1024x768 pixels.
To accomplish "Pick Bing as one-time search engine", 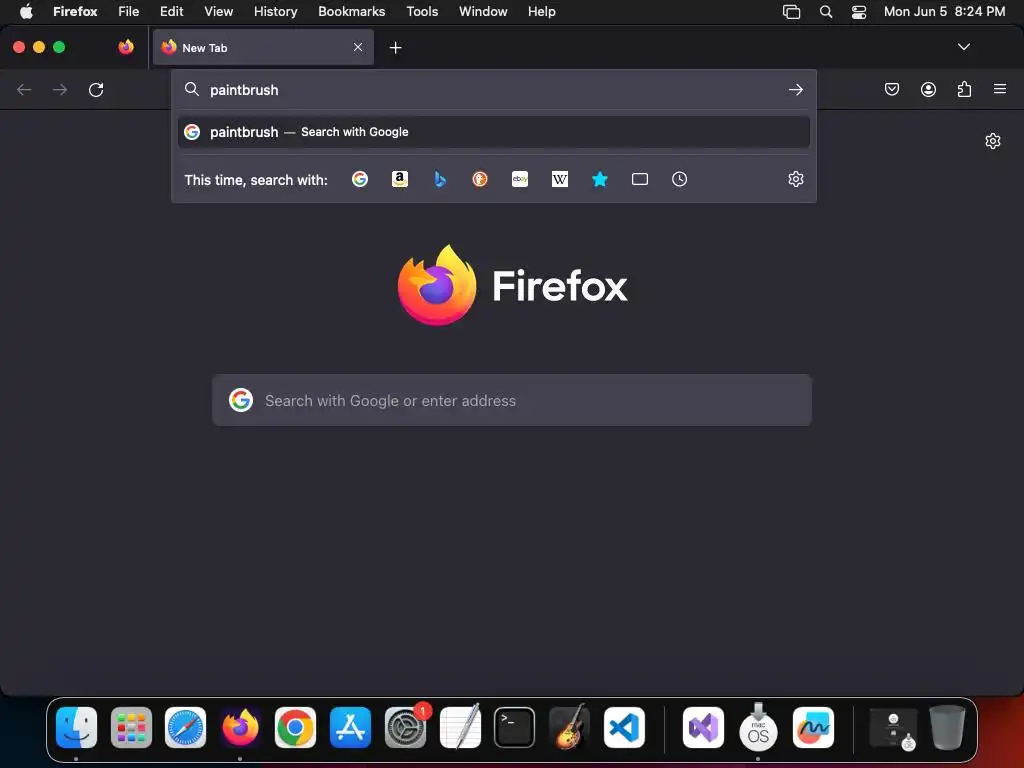I will (440, 179).
